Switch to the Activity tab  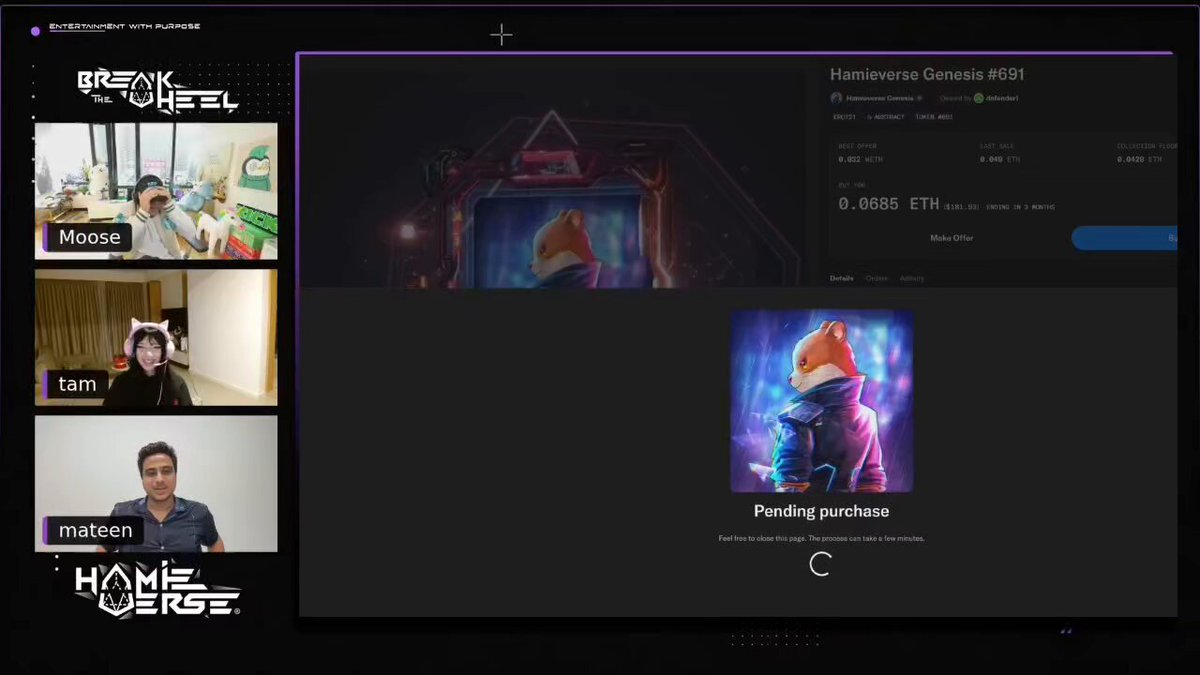pyautogui.click(x=912, y=278)
